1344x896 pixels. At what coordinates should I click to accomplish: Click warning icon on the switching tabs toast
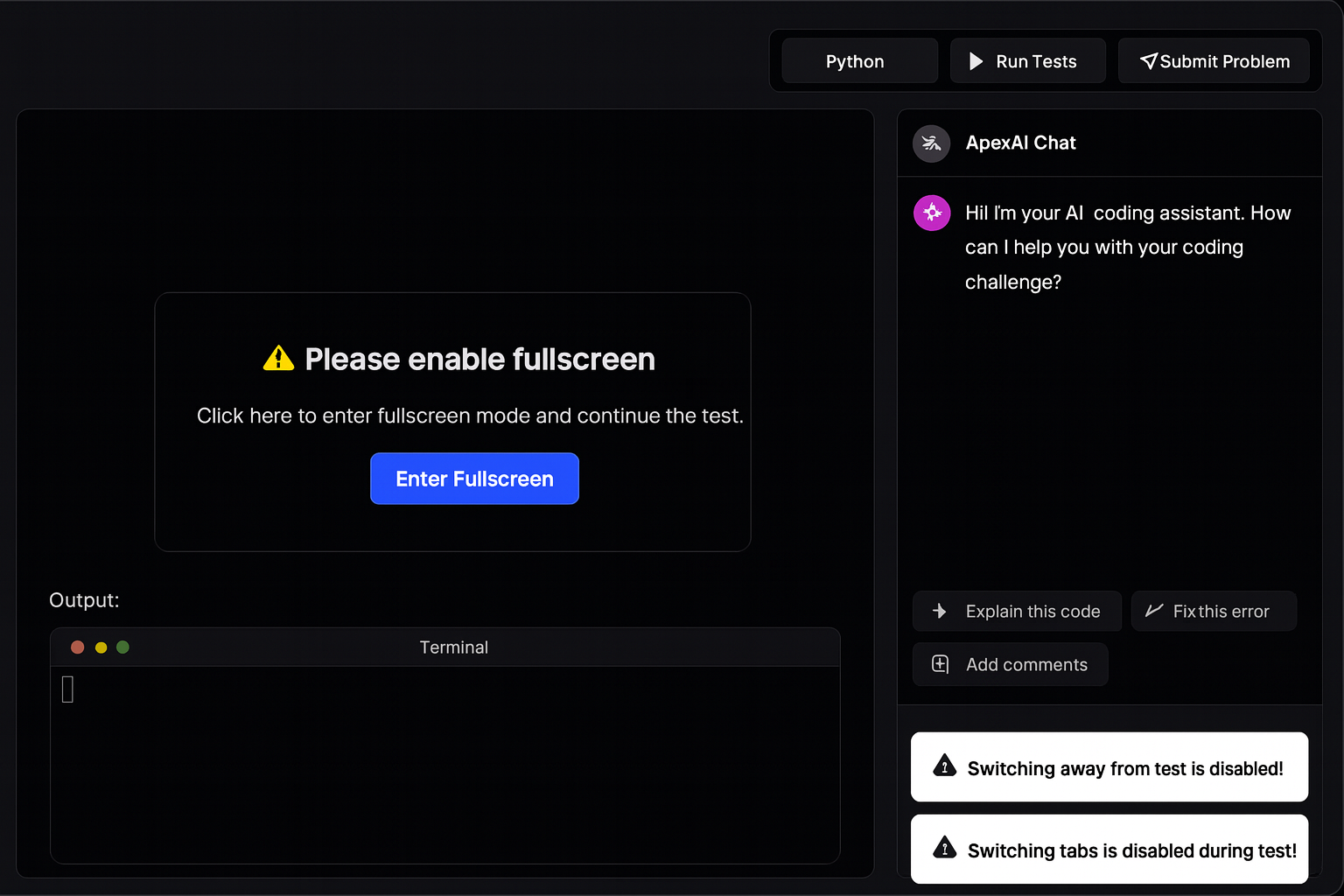945,849
